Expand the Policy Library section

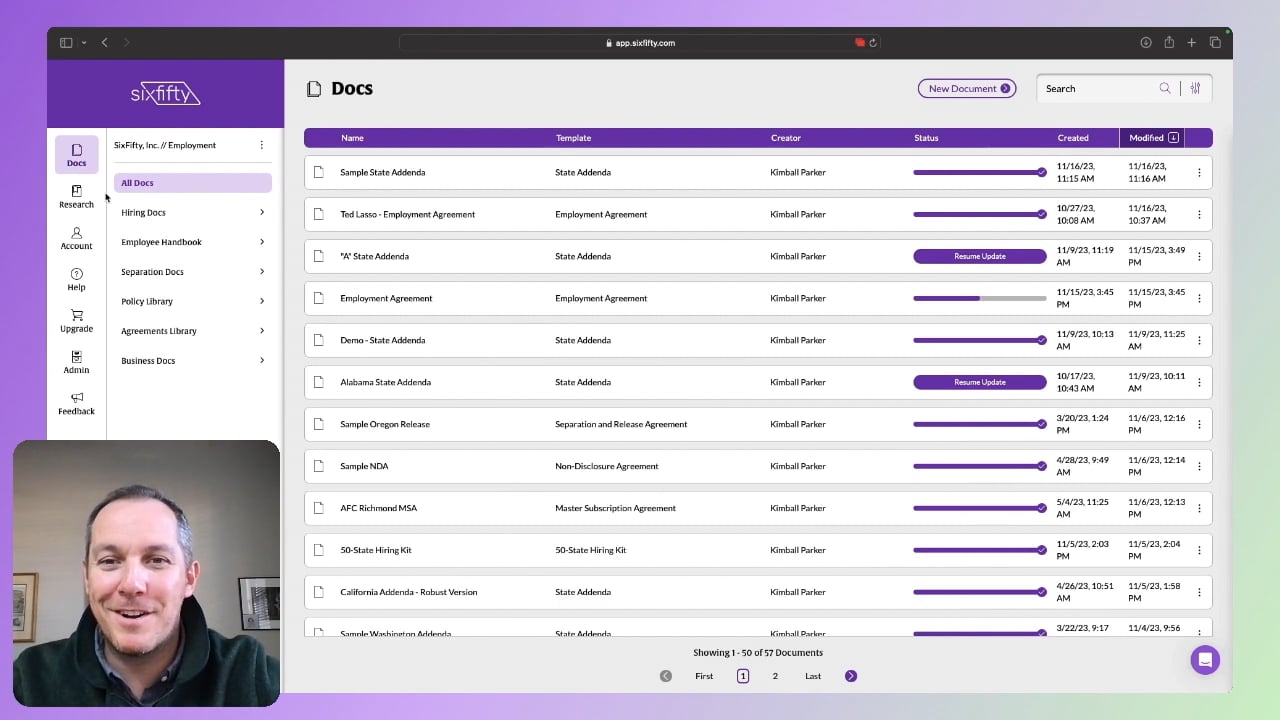click(192, 301)
